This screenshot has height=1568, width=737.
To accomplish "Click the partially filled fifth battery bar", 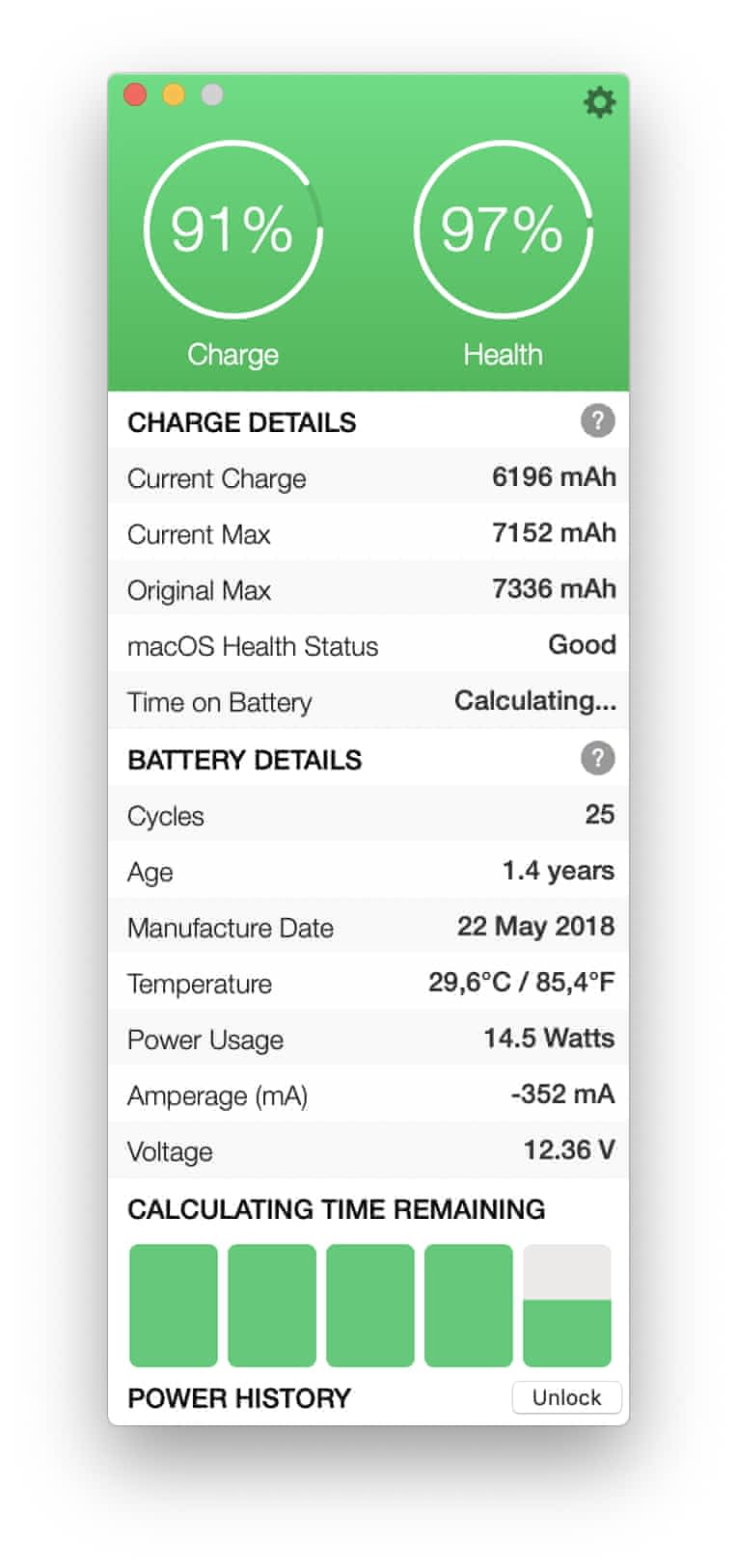I will tap(566, 1306).
